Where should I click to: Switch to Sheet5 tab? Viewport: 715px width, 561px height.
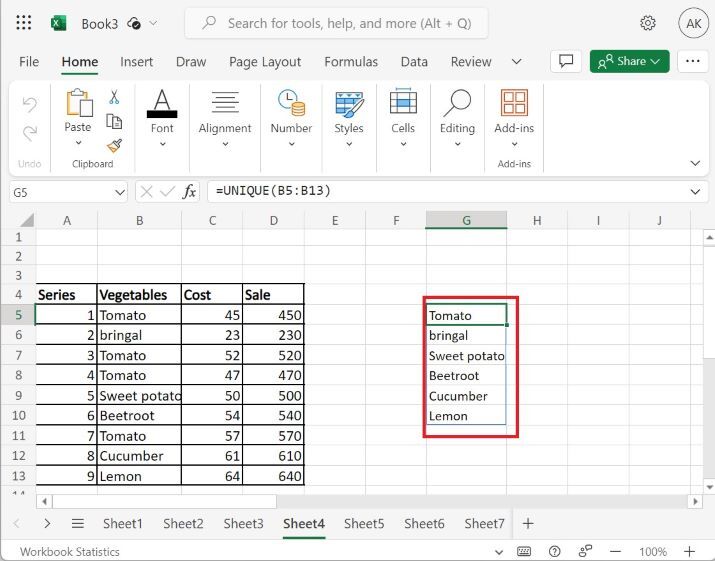[364, 524]
